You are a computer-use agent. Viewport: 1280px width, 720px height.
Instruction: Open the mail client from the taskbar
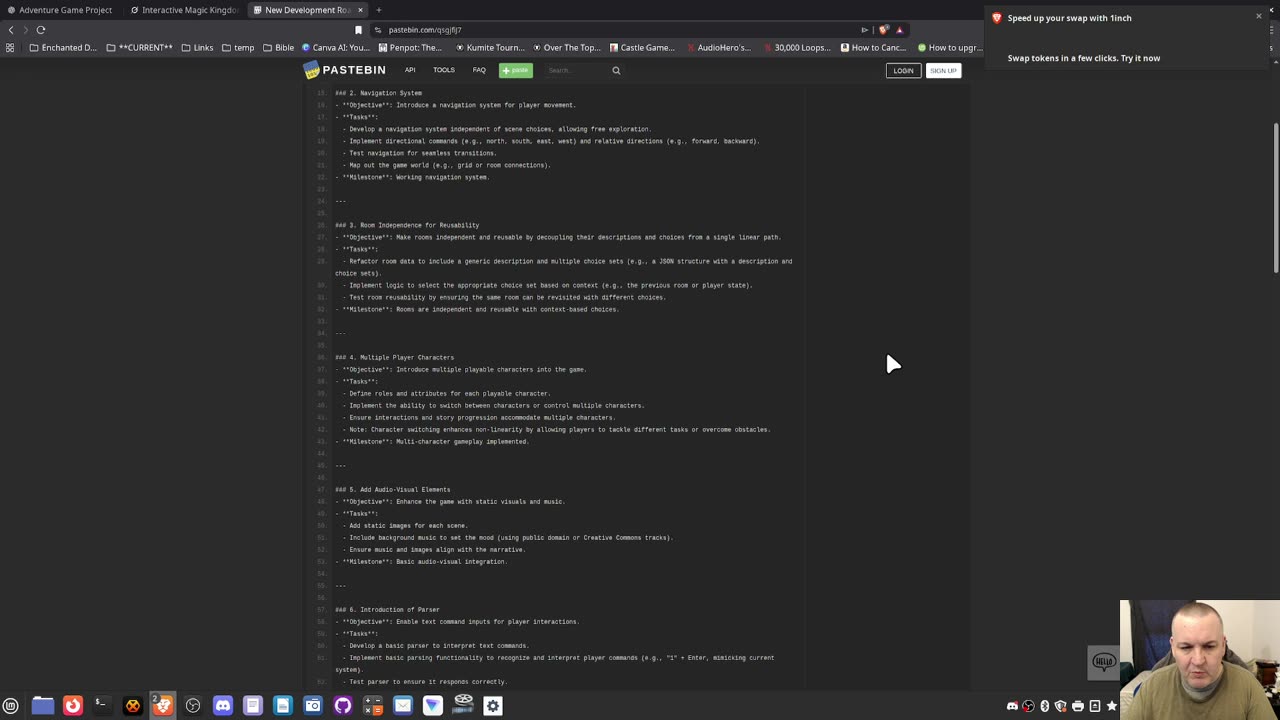pos(403,706)
